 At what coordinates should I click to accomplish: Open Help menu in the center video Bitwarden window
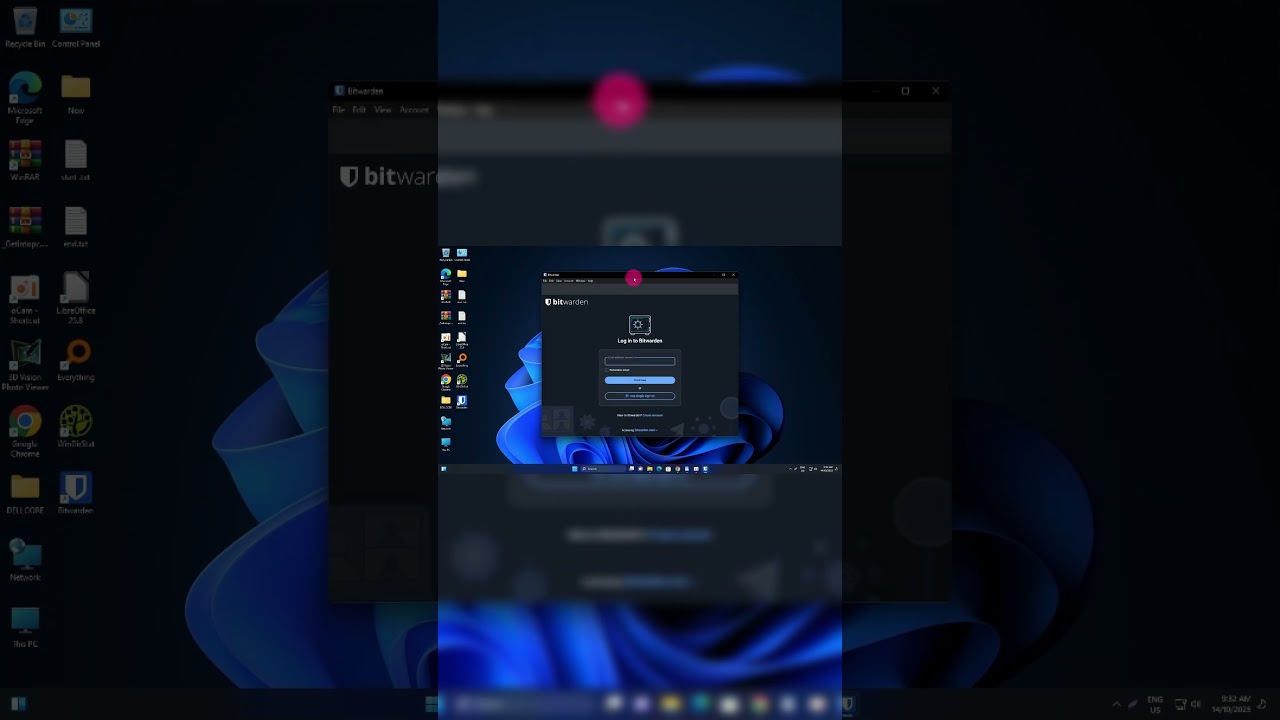(x=590, y=281)
